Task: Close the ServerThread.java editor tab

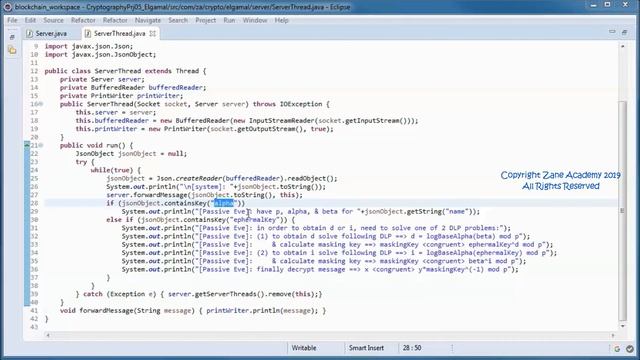Action: pyautogui.click(x=153, y=33)
